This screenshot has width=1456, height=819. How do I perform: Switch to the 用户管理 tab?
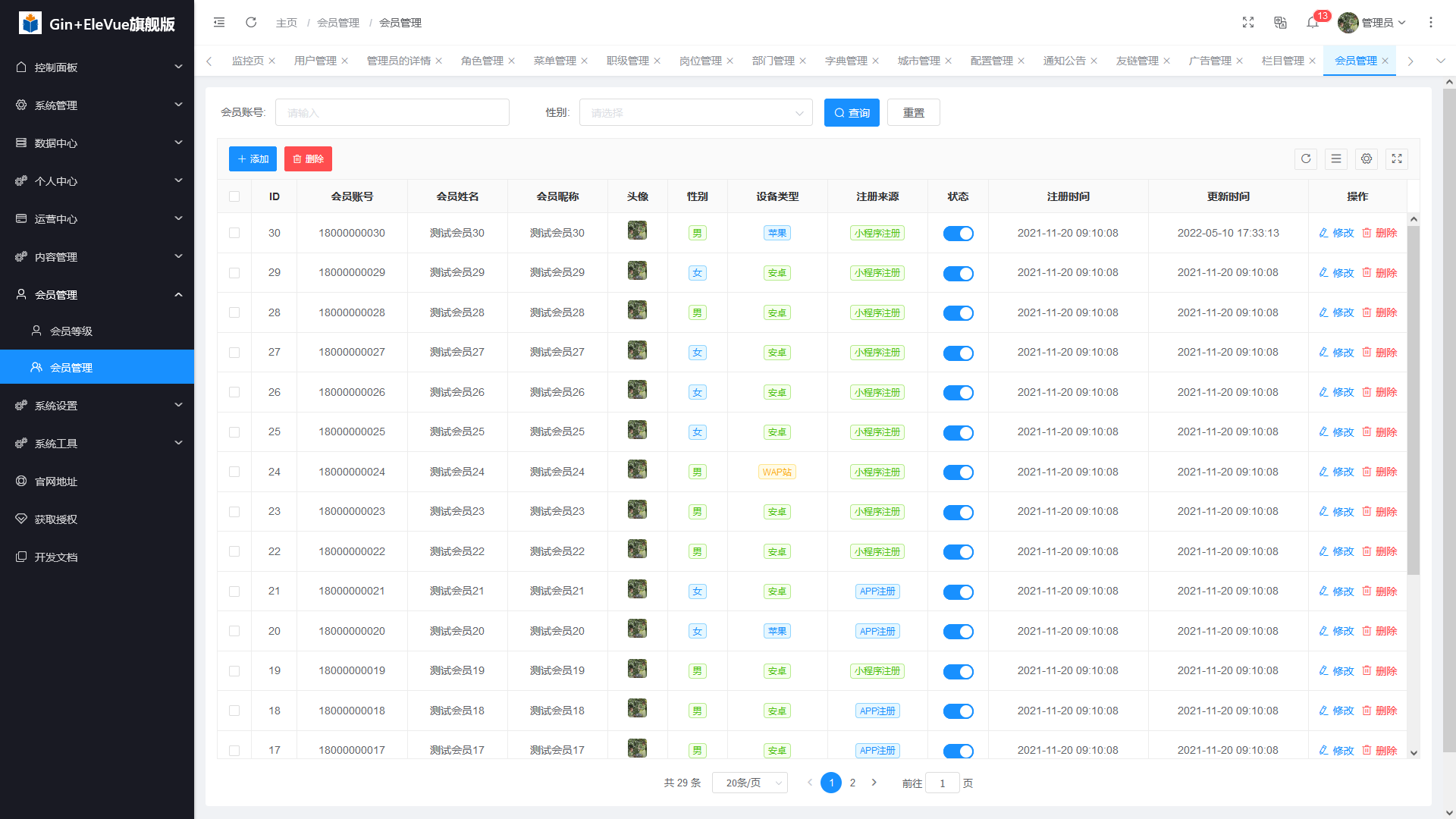(x=315, y=61)
